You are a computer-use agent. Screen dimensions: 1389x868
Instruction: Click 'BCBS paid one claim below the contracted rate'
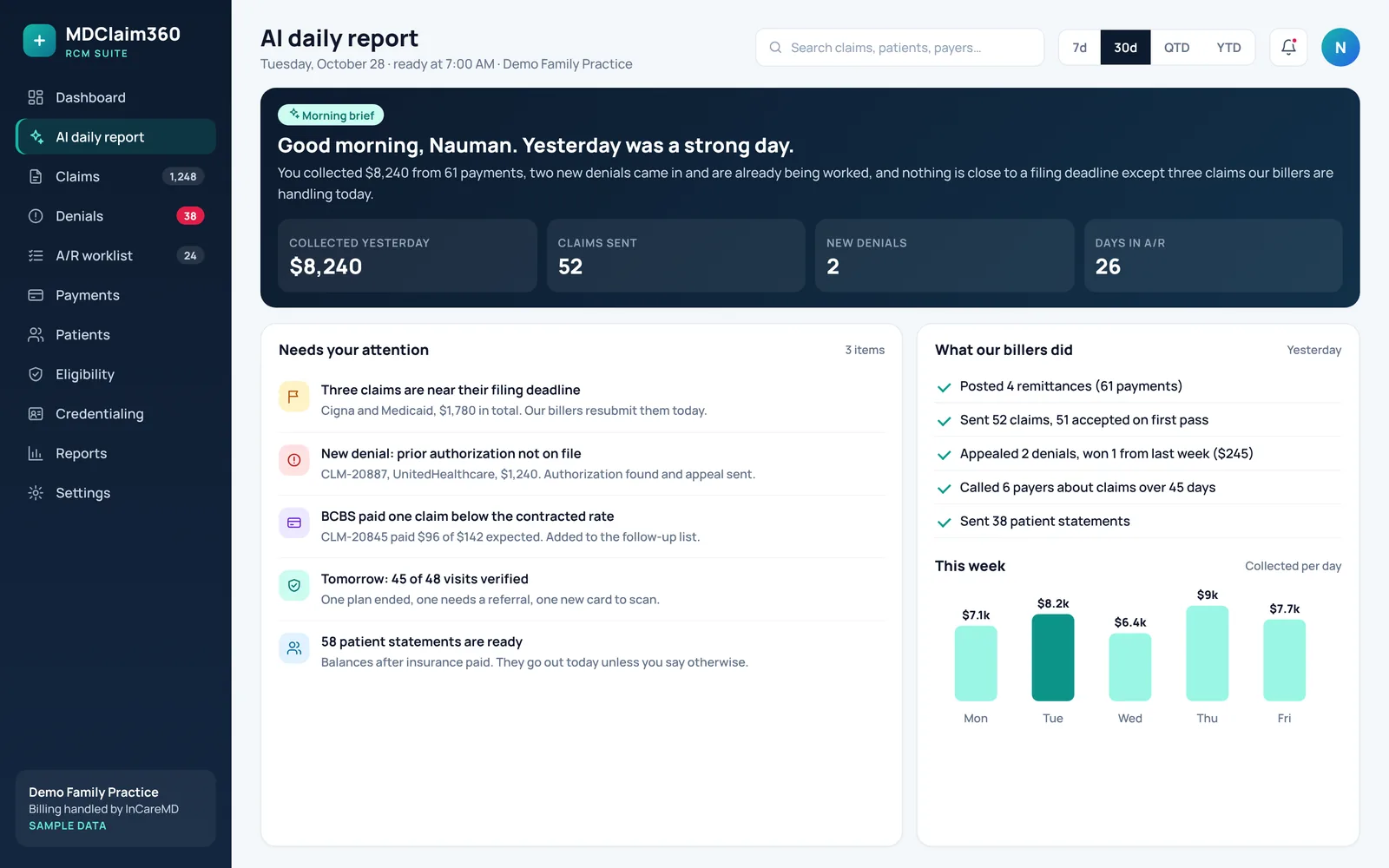(467, 516)
